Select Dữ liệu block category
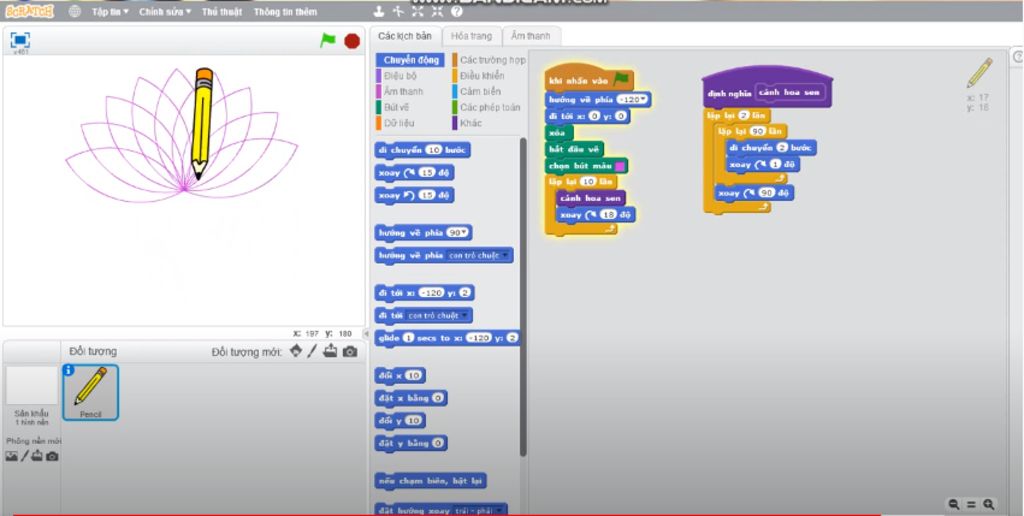The height and width of the screenshot is (516, 1024). pyautogui.click(x=398, y=123)
